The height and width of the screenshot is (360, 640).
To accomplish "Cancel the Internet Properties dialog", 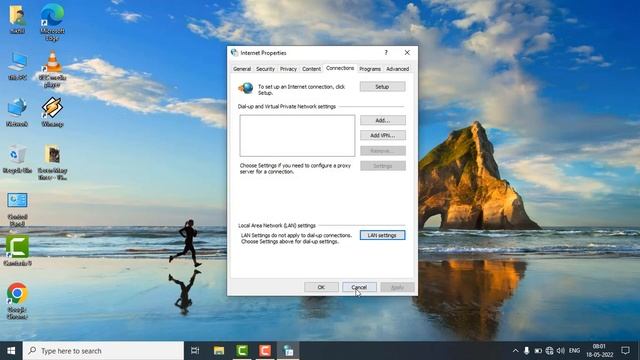I will click(359, 287).
